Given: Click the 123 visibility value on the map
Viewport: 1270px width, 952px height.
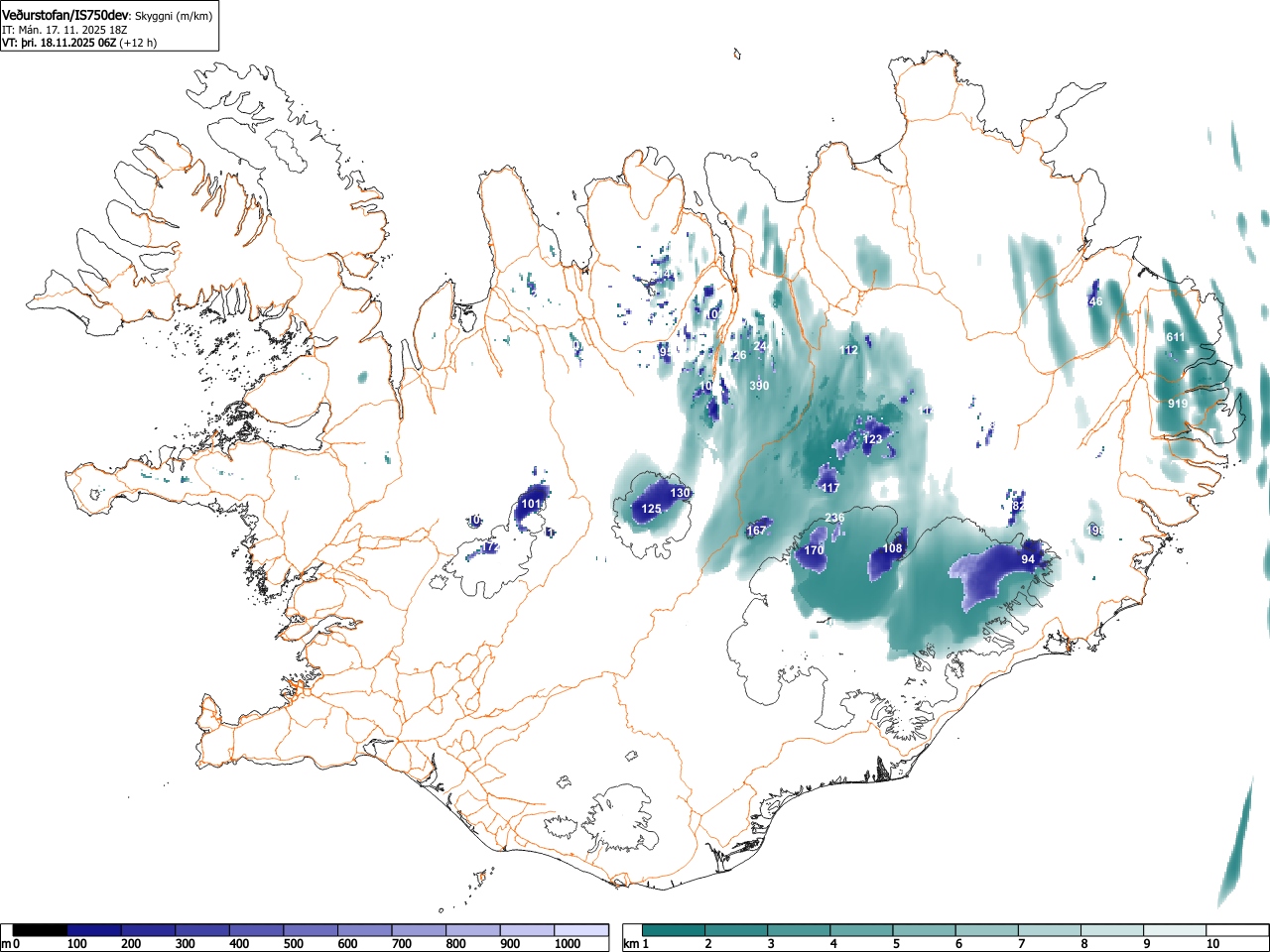Looking at the screenshot, I should click(872, 439).
